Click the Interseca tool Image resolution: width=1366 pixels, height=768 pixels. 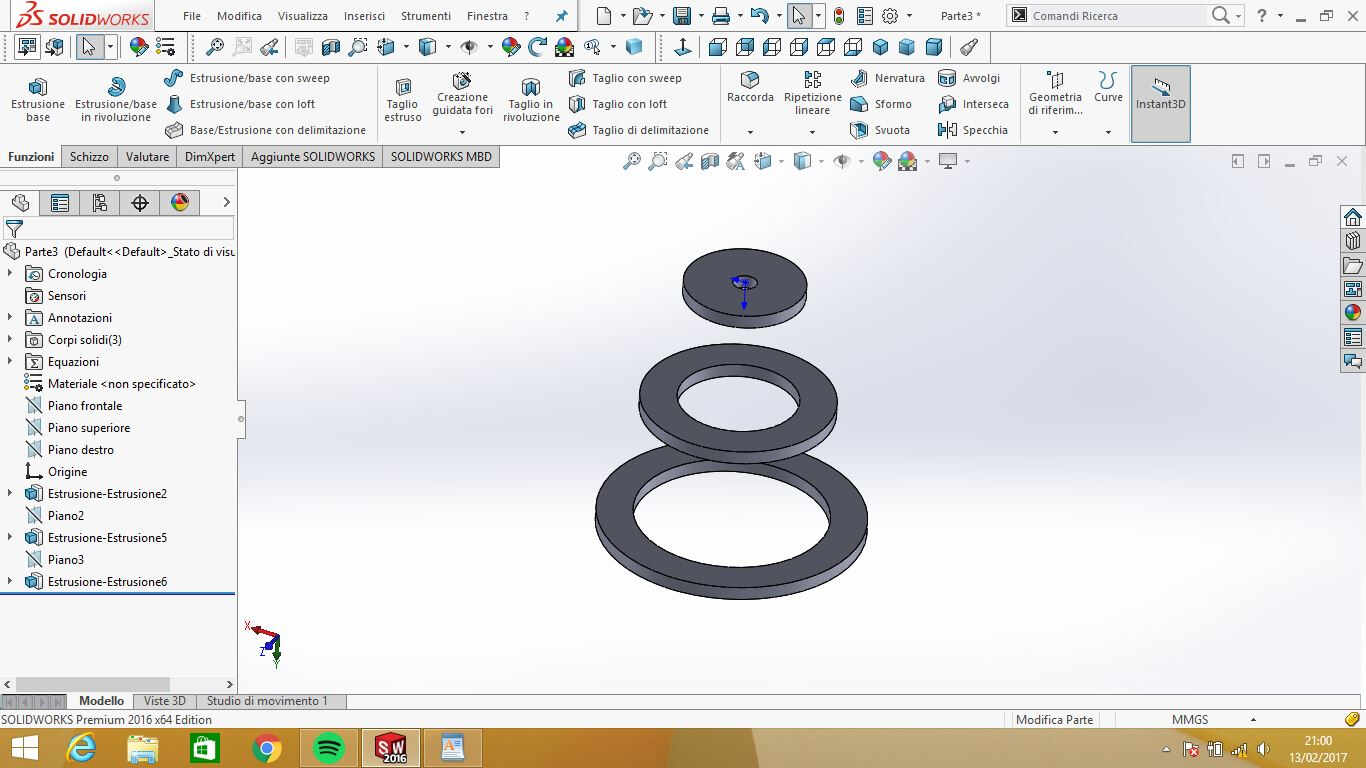(973, 104)
